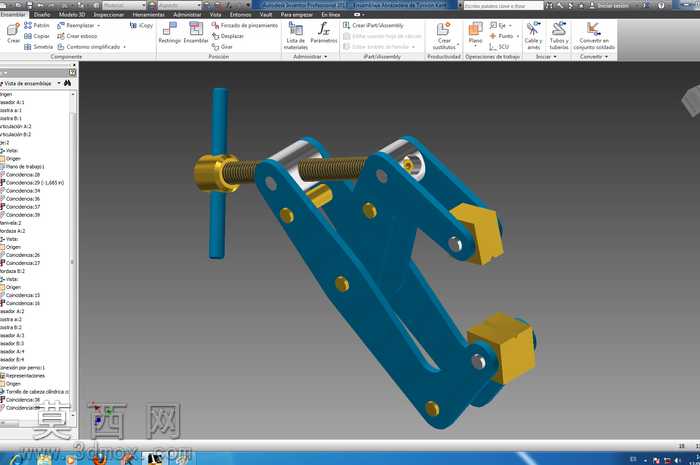
Task: Click Convertir en conjunto soldado
Action: click(x=594, y=35)
